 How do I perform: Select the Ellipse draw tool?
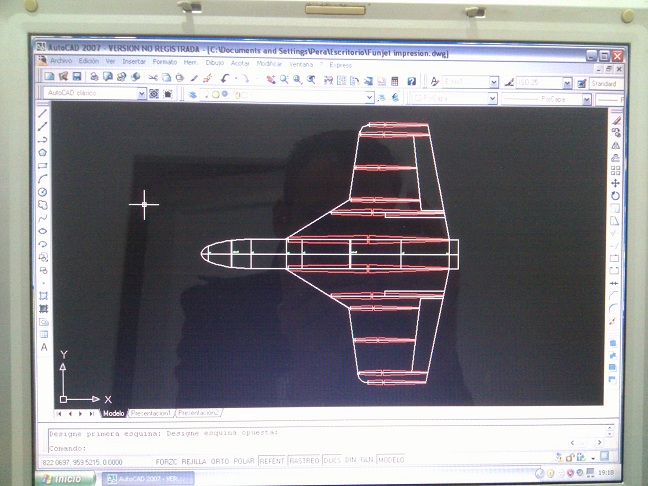[43, 230]
